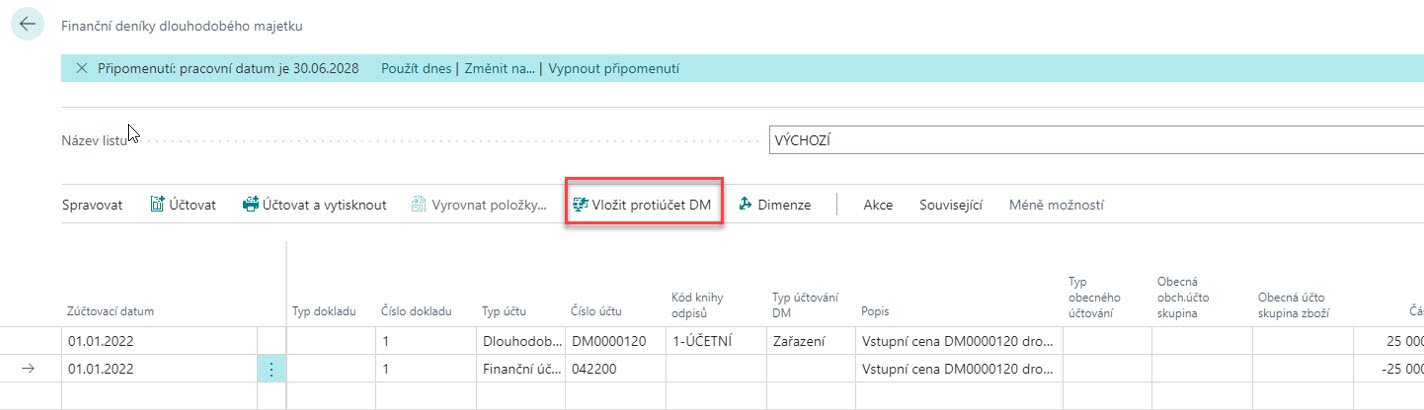
Task: Sort by Zúčtovací datum column header
Action: (x=111, y=311)
